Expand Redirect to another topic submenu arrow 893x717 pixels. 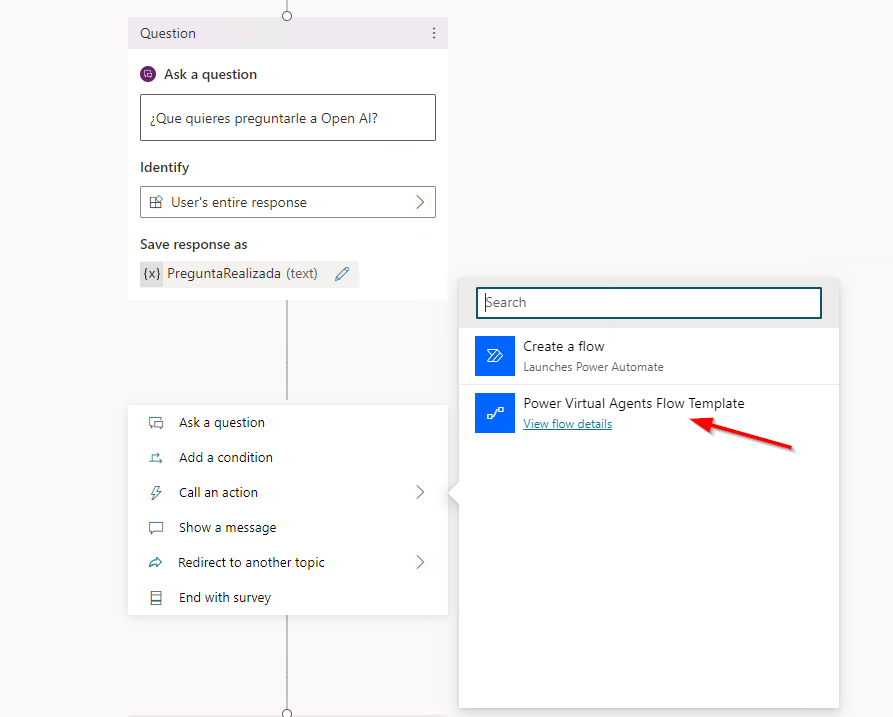[x=420, y=563]
